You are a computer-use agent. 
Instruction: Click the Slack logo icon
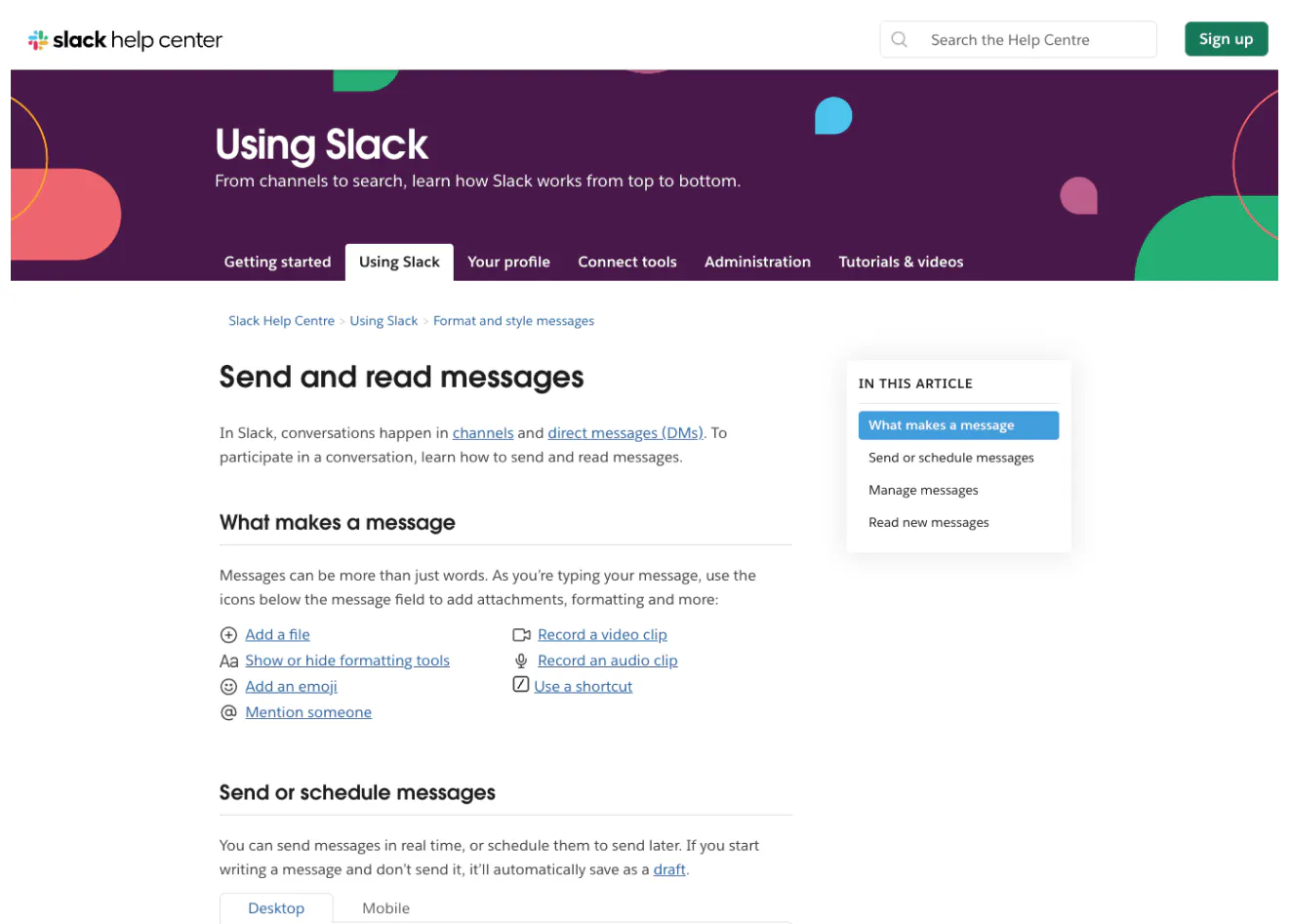click(38, 40)
